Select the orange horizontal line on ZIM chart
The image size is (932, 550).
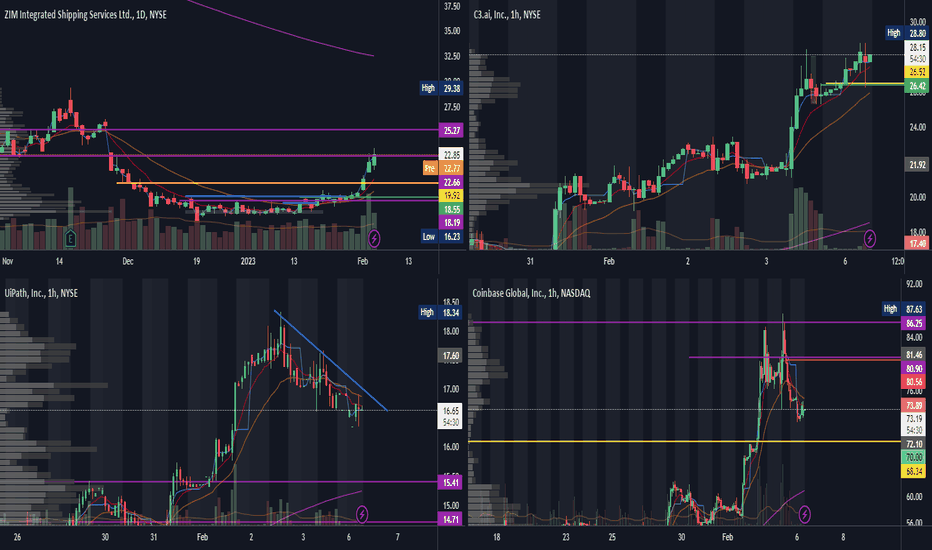point(277,183)
